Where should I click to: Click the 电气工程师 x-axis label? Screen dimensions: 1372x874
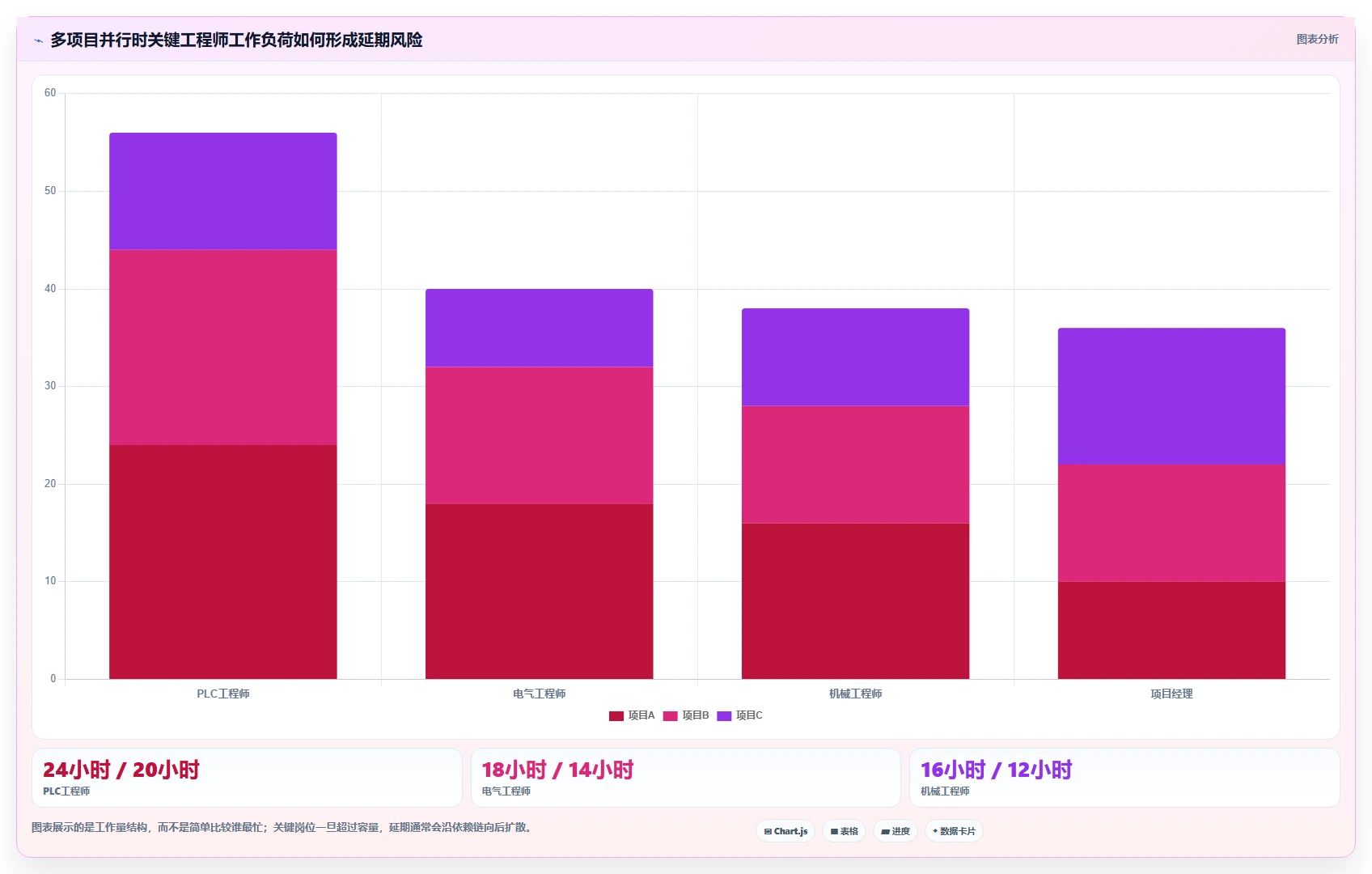(540, 694)
